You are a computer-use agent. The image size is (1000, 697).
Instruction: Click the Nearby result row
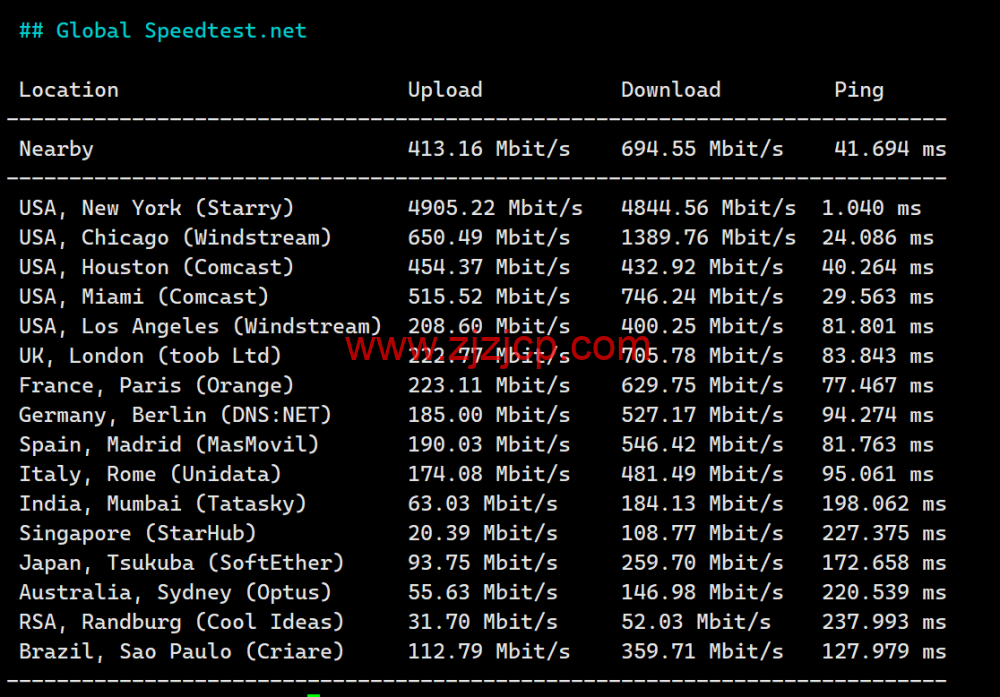(x=56, y=148)
